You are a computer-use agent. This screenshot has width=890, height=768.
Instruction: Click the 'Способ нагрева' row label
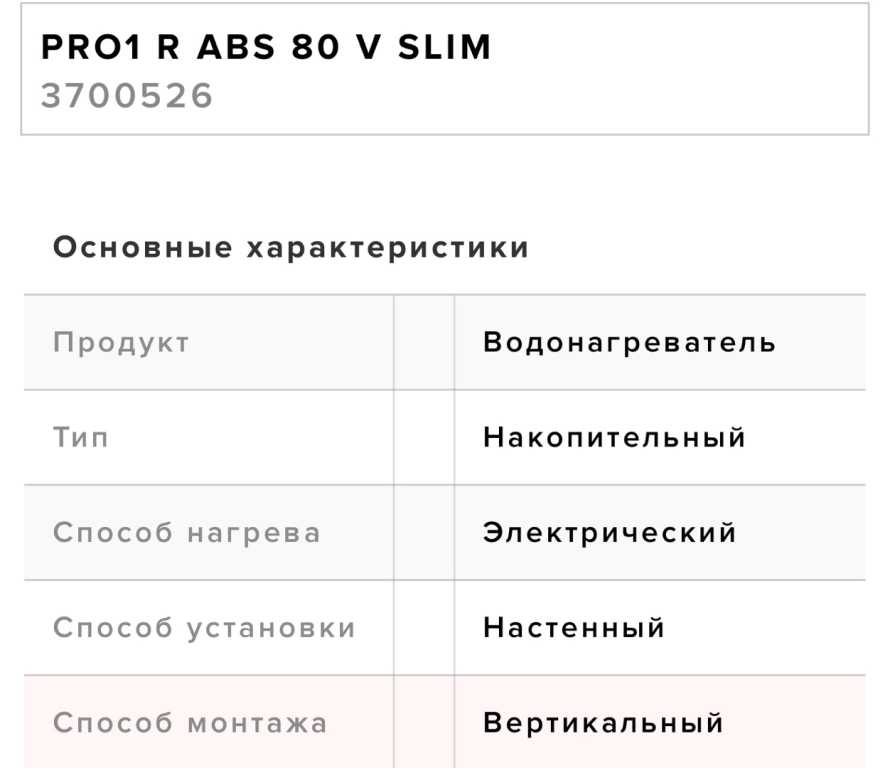coord(187,532)
